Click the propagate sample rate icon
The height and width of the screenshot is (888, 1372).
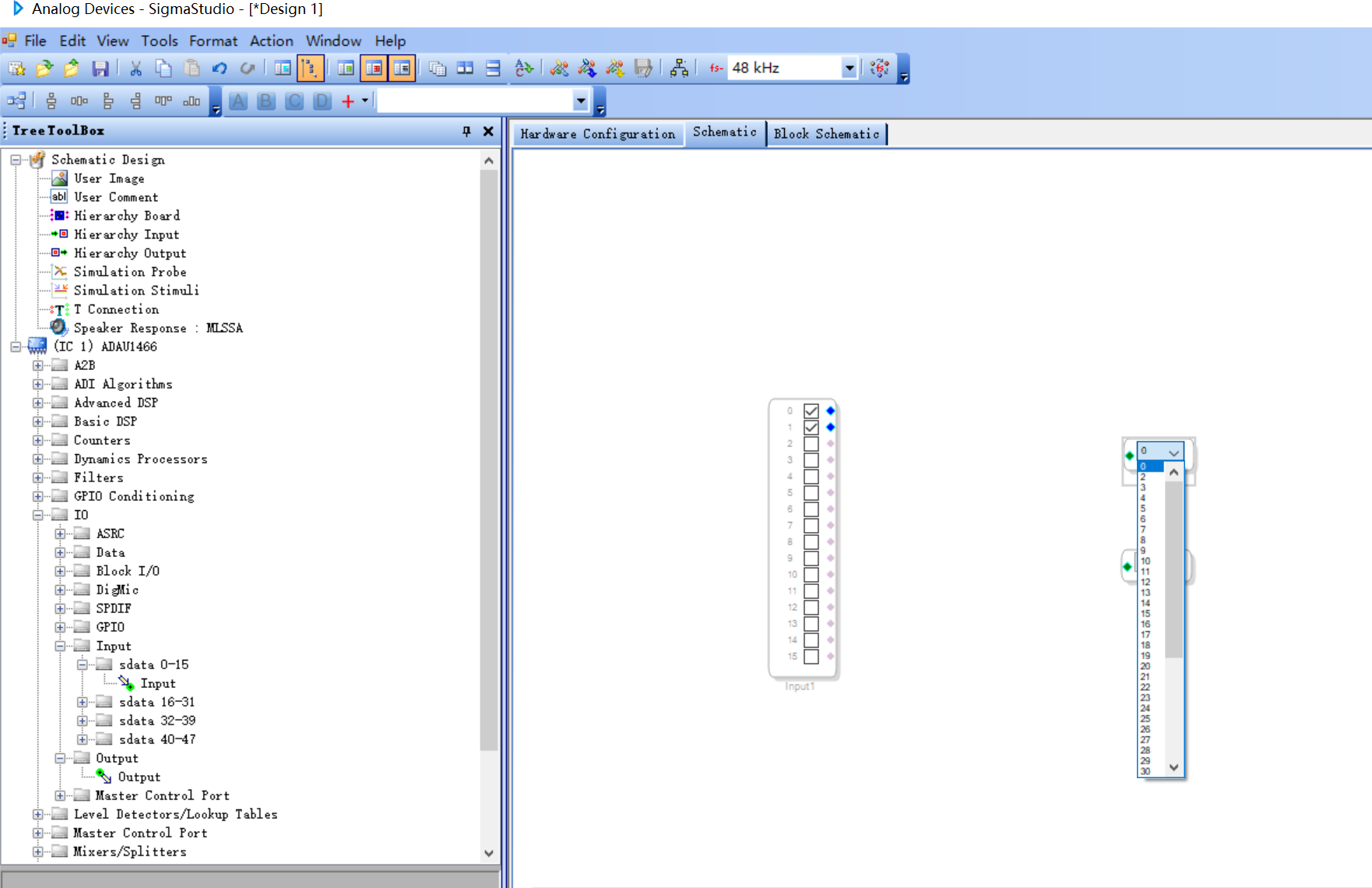[880, 69]
